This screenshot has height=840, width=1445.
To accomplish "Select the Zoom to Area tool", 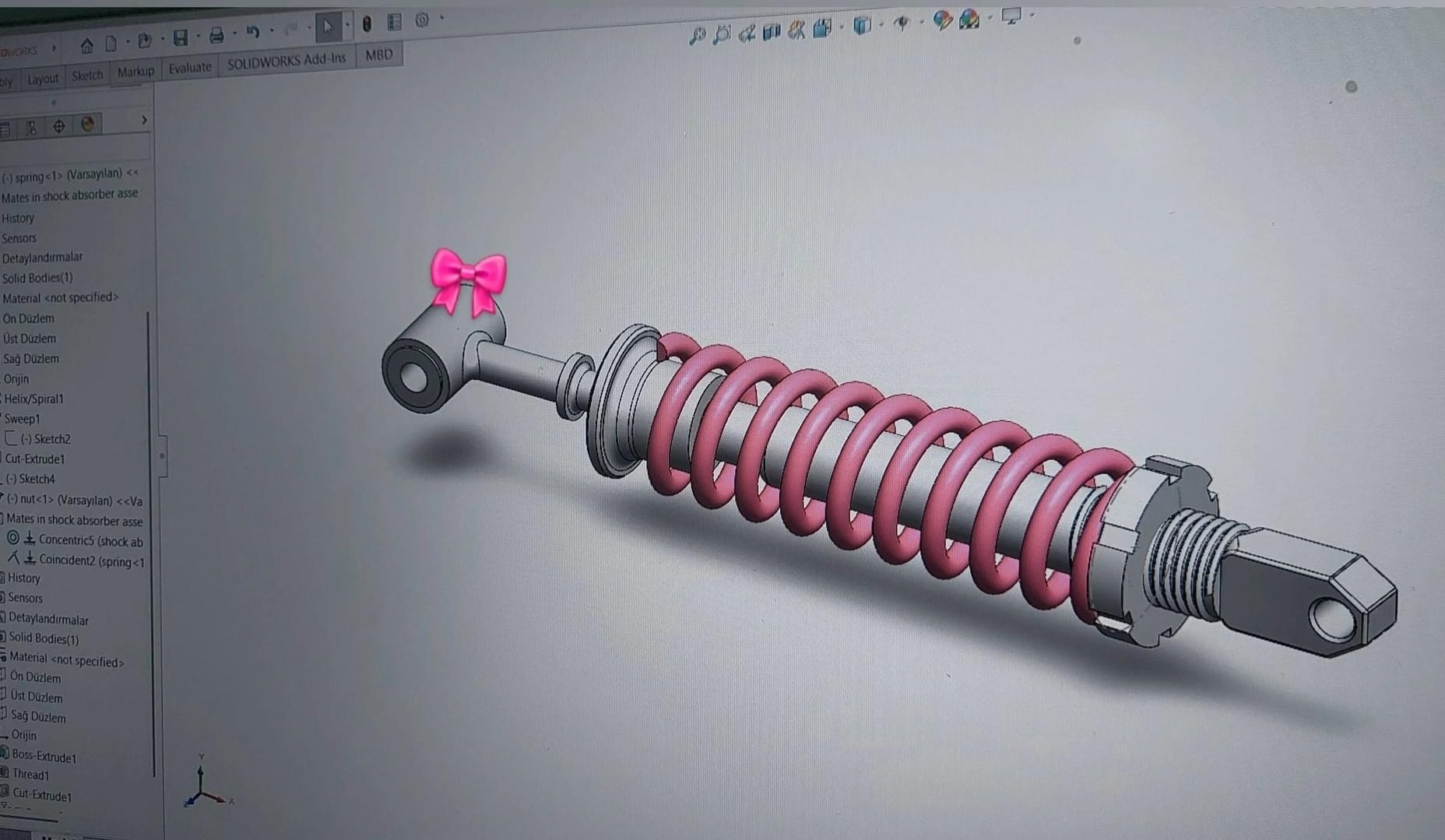I will pyautogui.click(x=722, y=34).
